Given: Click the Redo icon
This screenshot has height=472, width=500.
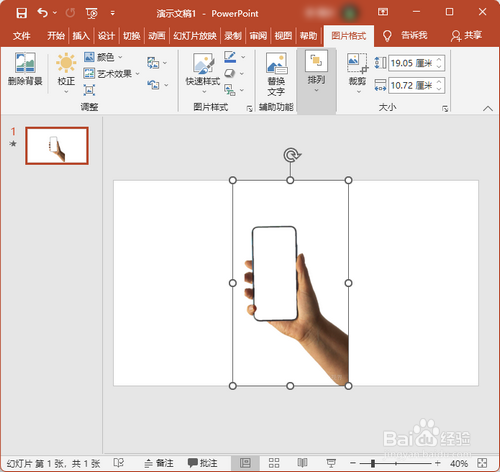Looking at the screenshot, I should coord(70,13).
